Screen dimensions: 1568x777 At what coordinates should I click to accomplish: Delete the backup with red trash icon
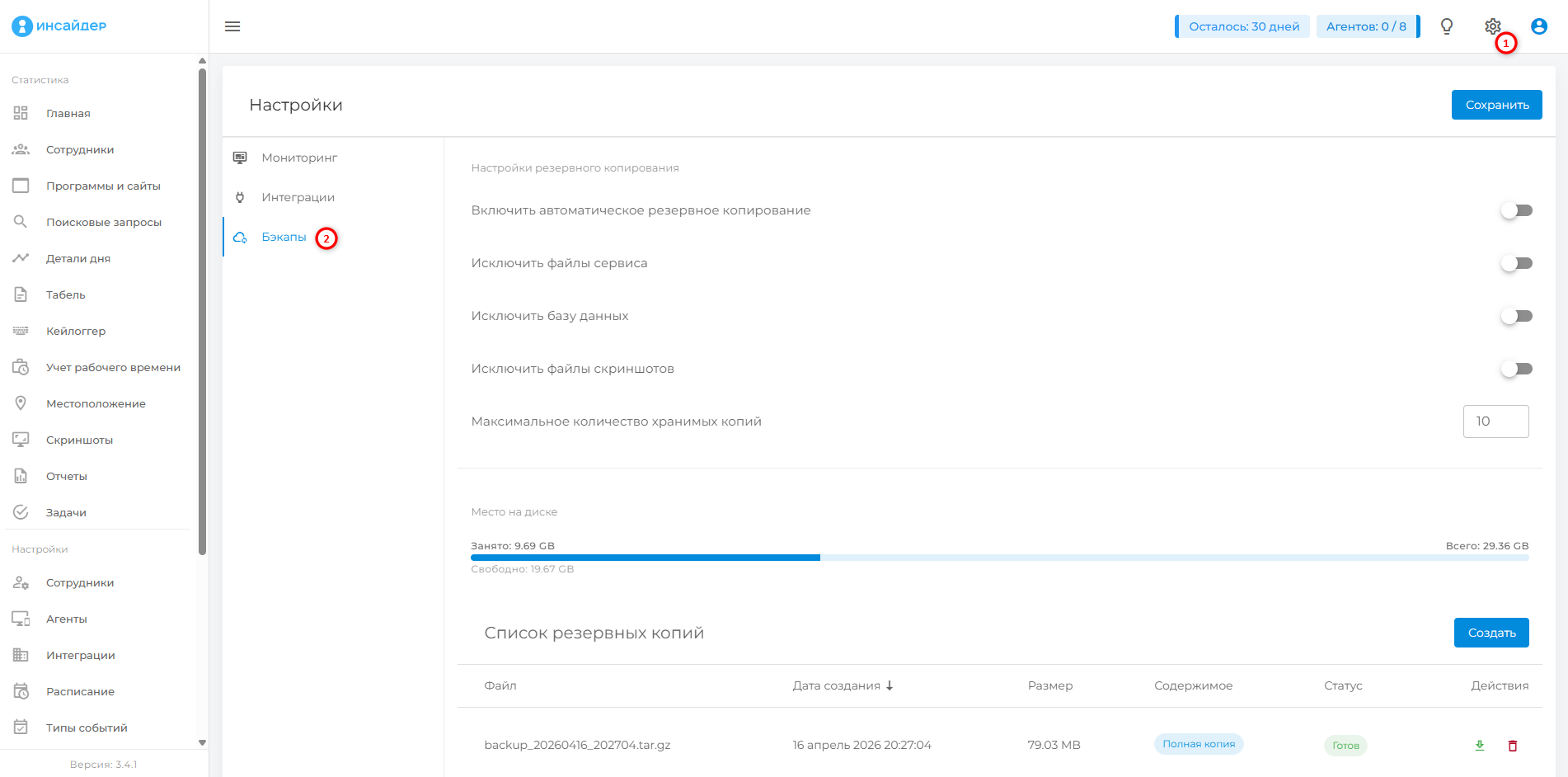point(1512,746)
